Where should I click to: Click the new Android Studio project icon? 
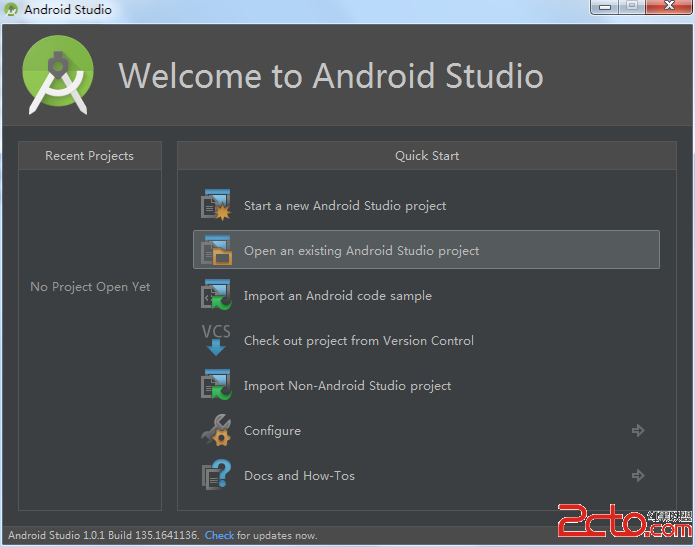(x=216, y=205)
